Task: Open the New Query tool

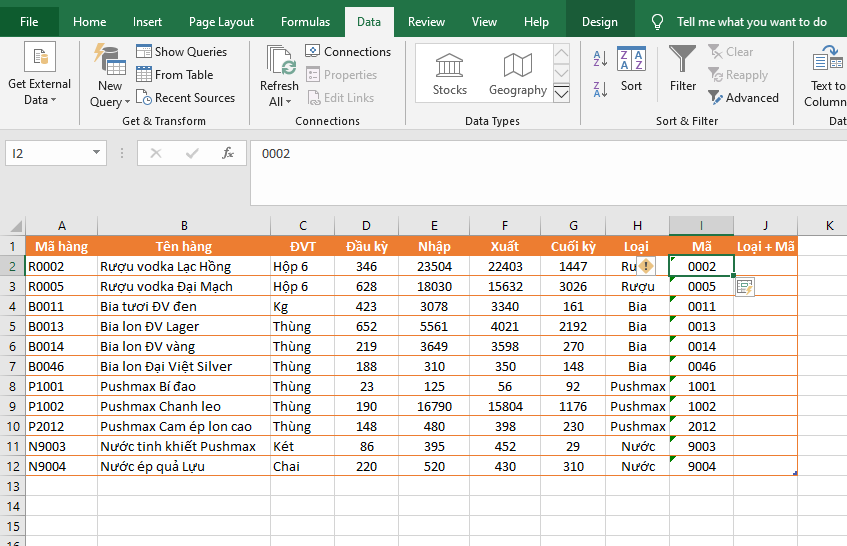Action: [110, 63]
